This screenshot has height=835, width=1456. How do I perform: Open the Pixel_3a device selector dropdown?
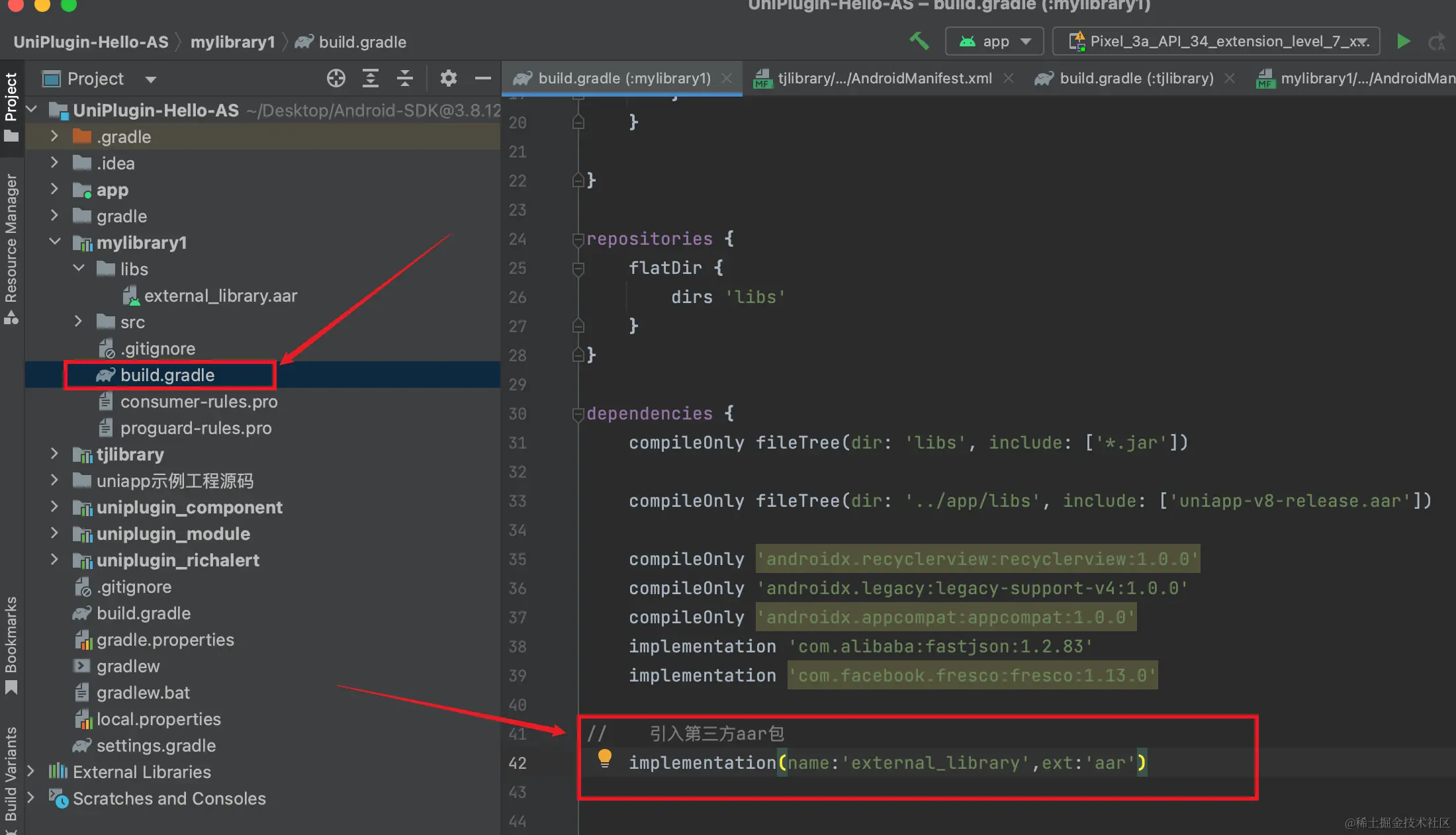click(x=1216, y=41)
